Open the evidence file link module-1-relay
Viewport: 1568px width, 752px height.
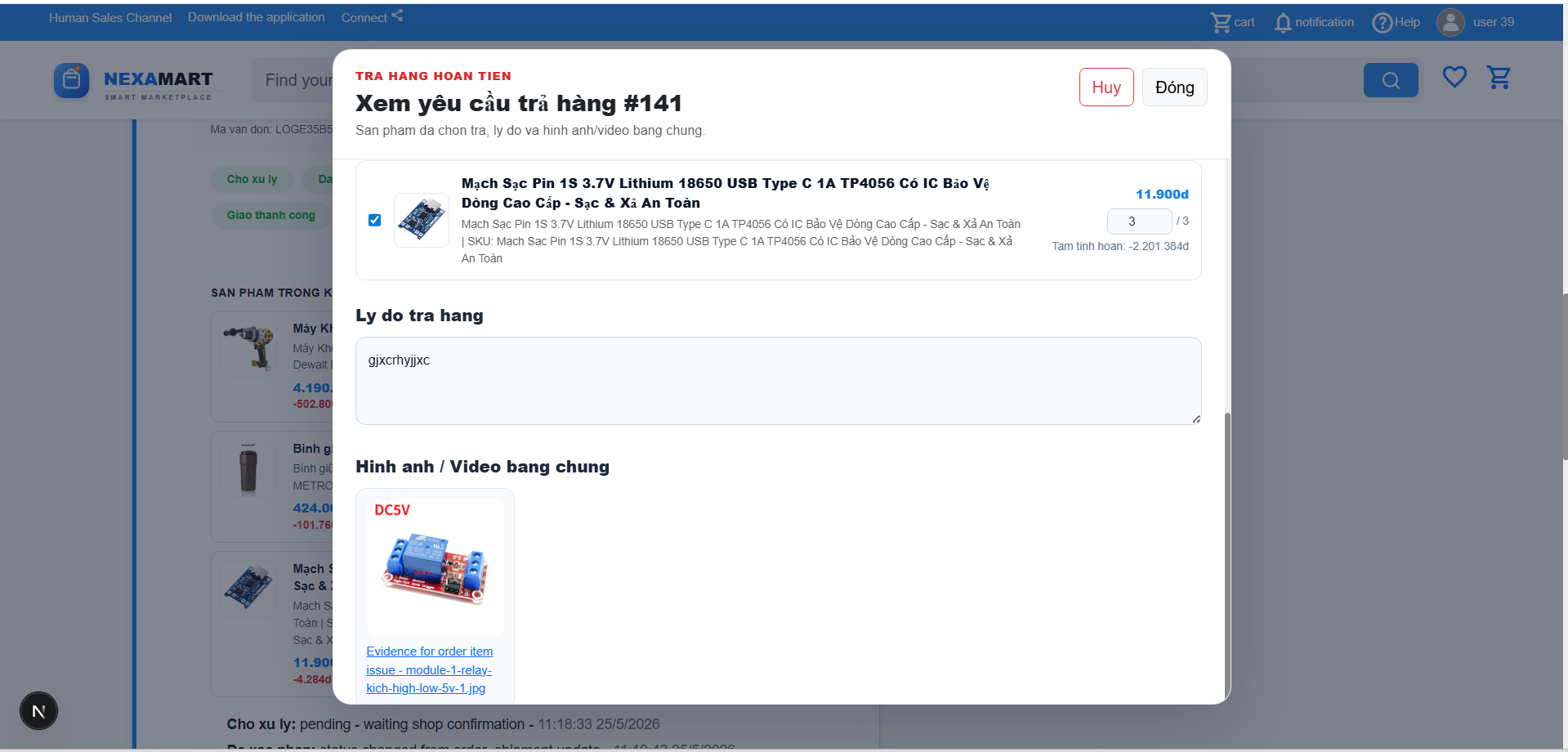[430, 670]
